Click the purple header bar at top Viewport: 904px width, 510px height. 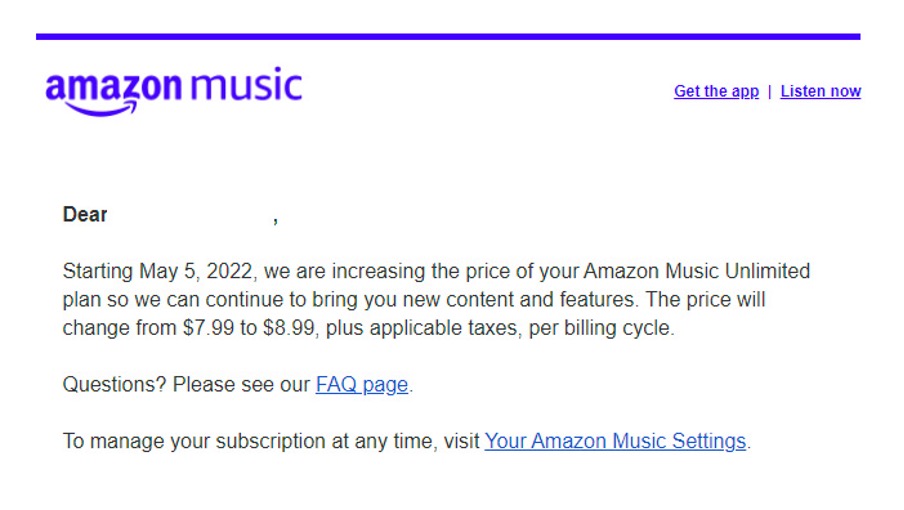[448, 37]
